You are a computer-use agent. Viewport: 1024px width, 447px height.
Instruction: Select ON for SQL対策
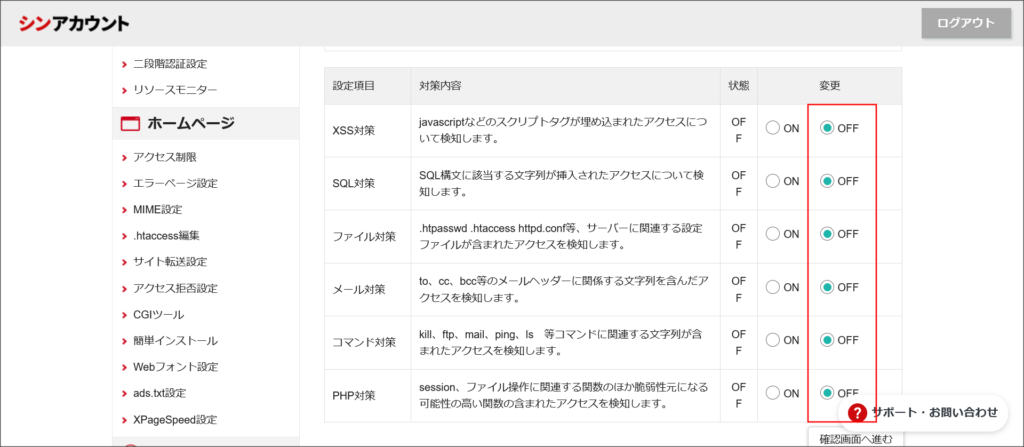773,181
